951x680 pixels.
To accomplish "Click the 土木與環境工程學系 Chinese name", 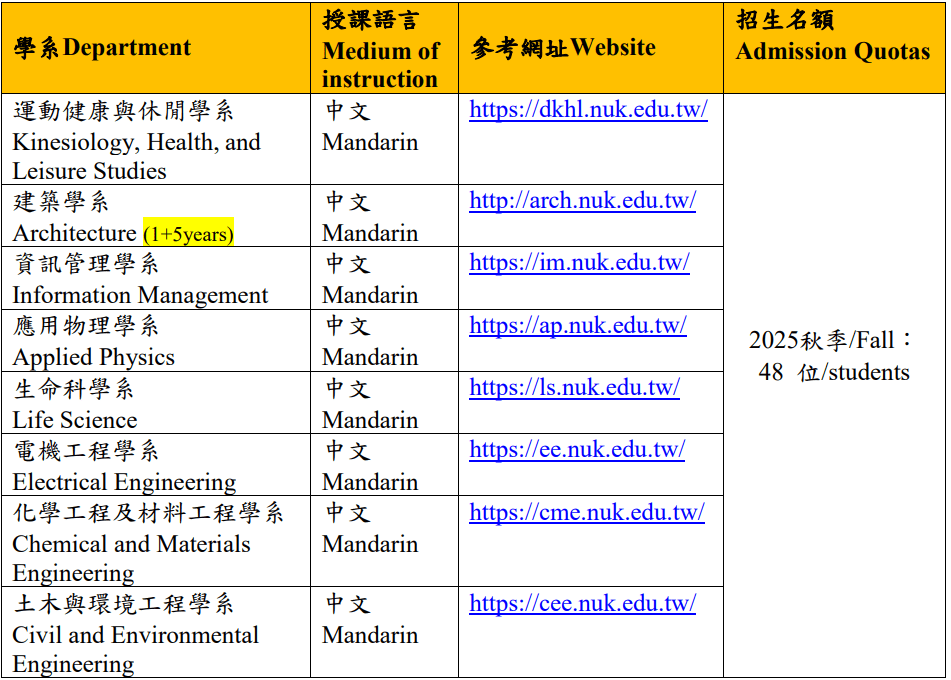I will click(x=123, y=604).
